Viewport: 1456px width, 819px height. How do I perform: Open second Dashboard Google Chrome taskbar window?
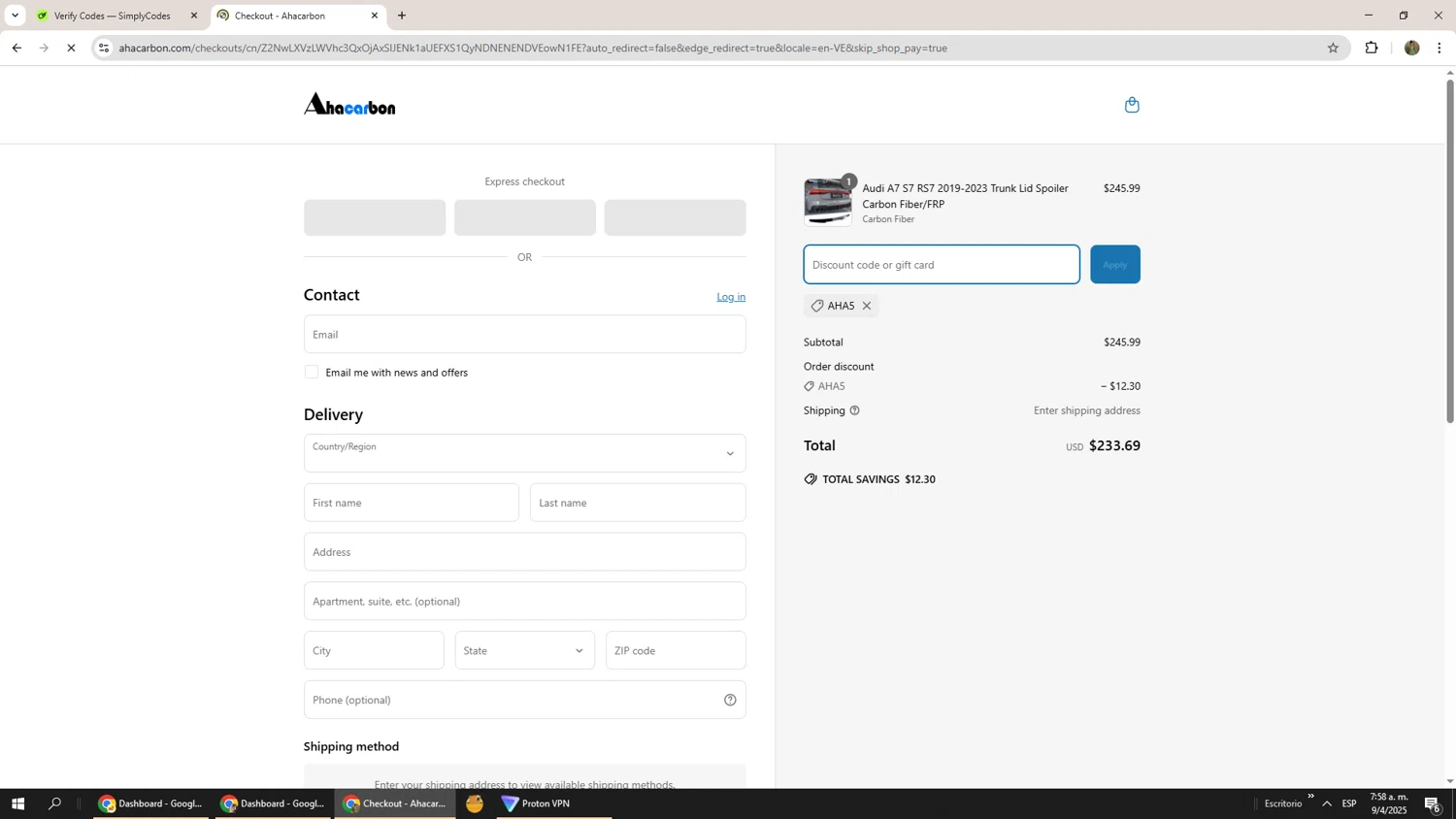tap(273, 803)
